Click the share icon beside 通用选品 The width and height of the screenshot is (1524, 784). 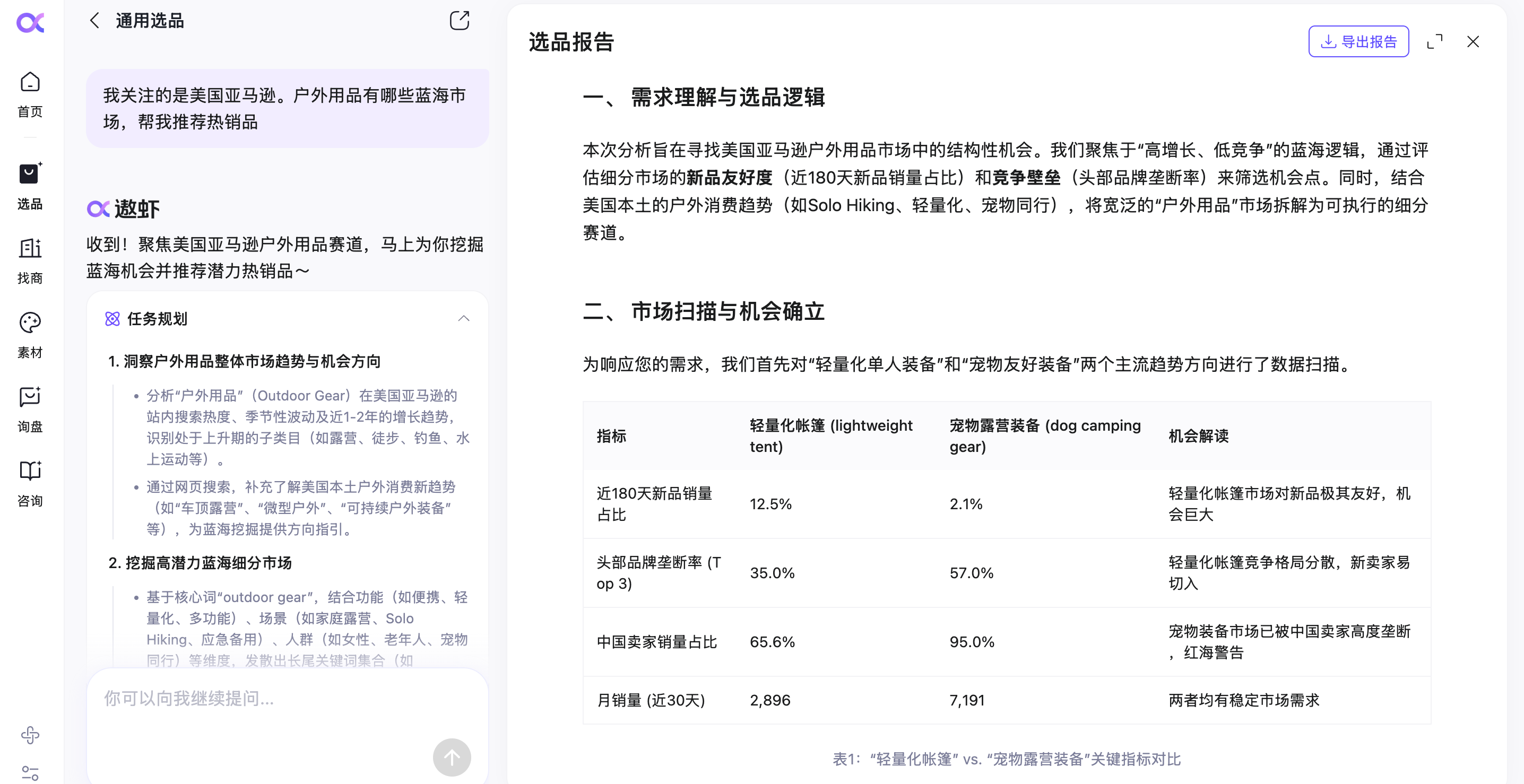click(459, 21)
